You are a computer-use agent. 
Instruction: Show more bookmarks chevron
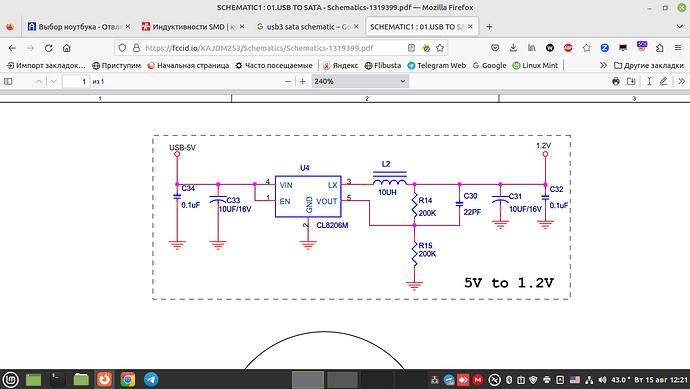coord(603,65)
